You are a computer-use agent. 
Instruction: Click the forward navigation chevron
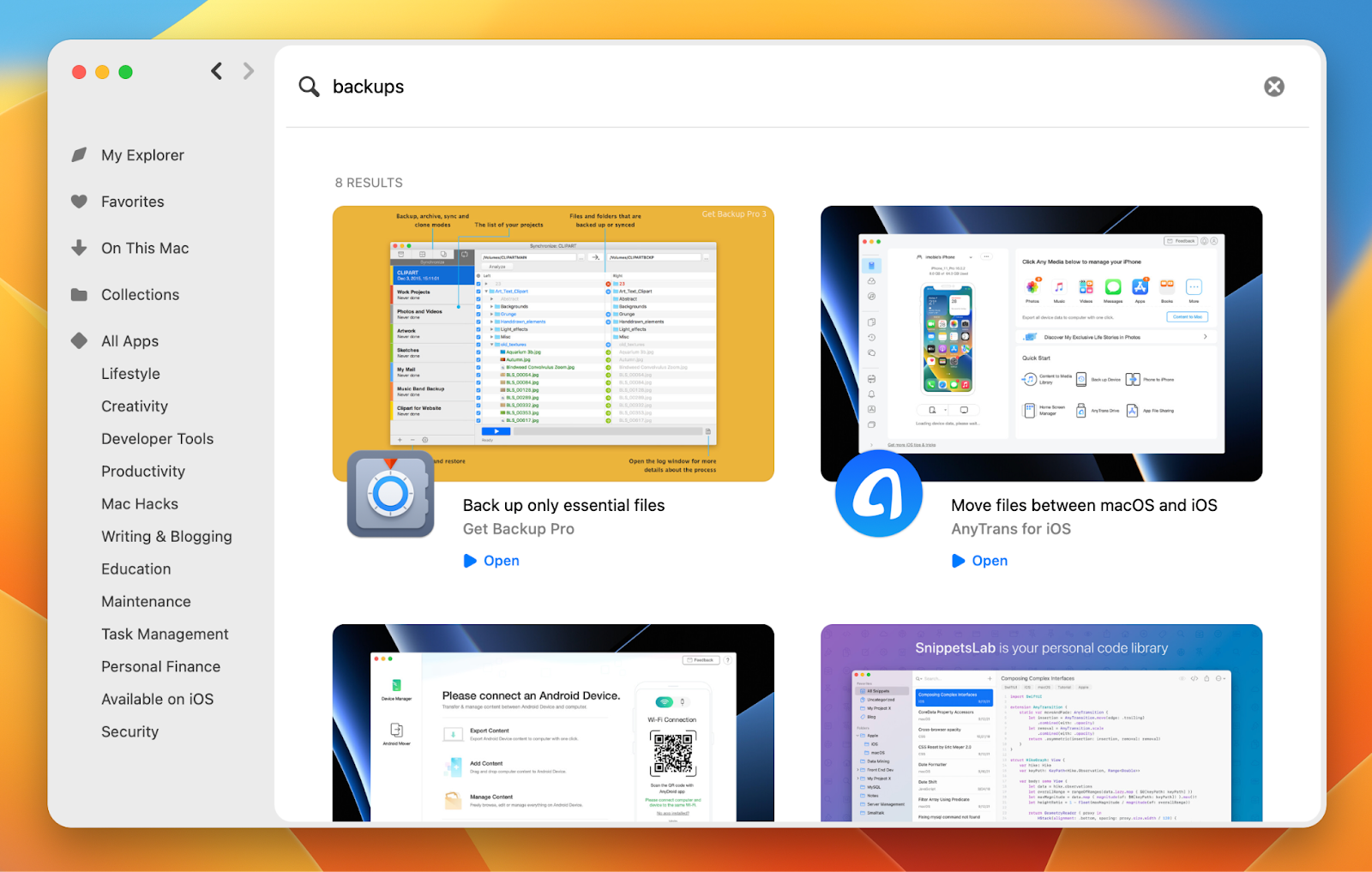pyautogui.click(x=248, y=71)
